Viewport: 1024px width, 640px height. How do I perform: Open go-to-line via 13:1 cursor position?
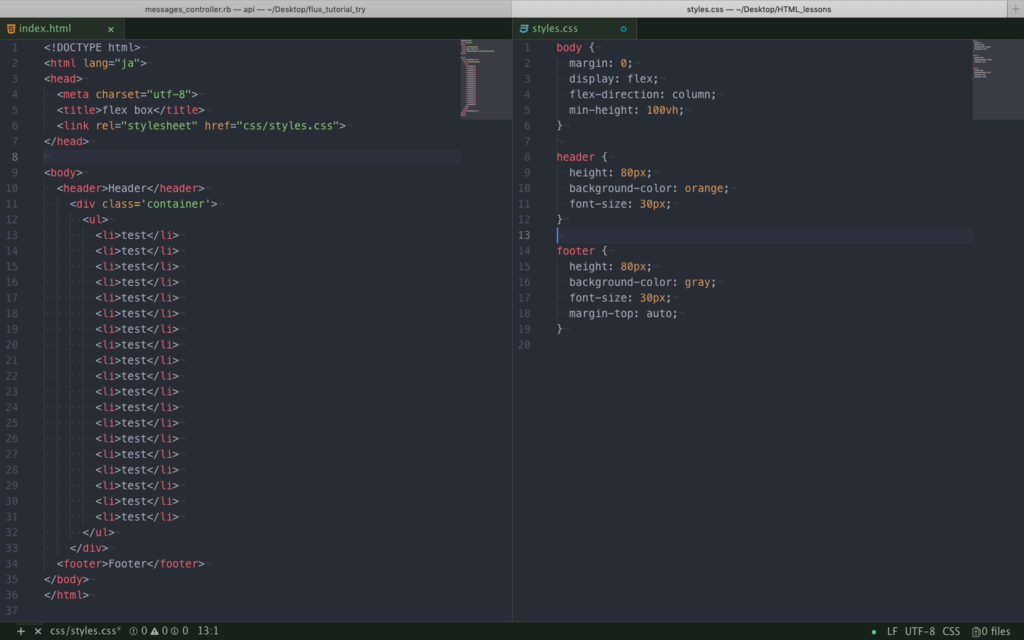(208, 631)
